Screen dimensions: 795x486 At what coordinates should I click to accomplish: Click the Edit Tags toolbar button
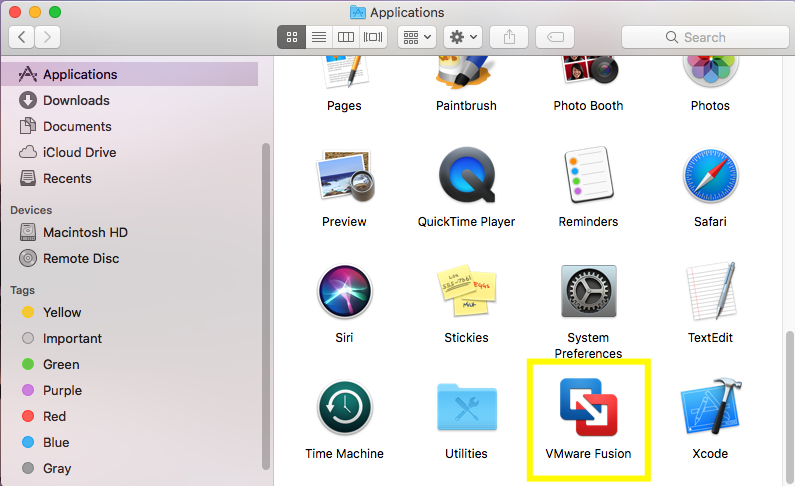(555, 37)
